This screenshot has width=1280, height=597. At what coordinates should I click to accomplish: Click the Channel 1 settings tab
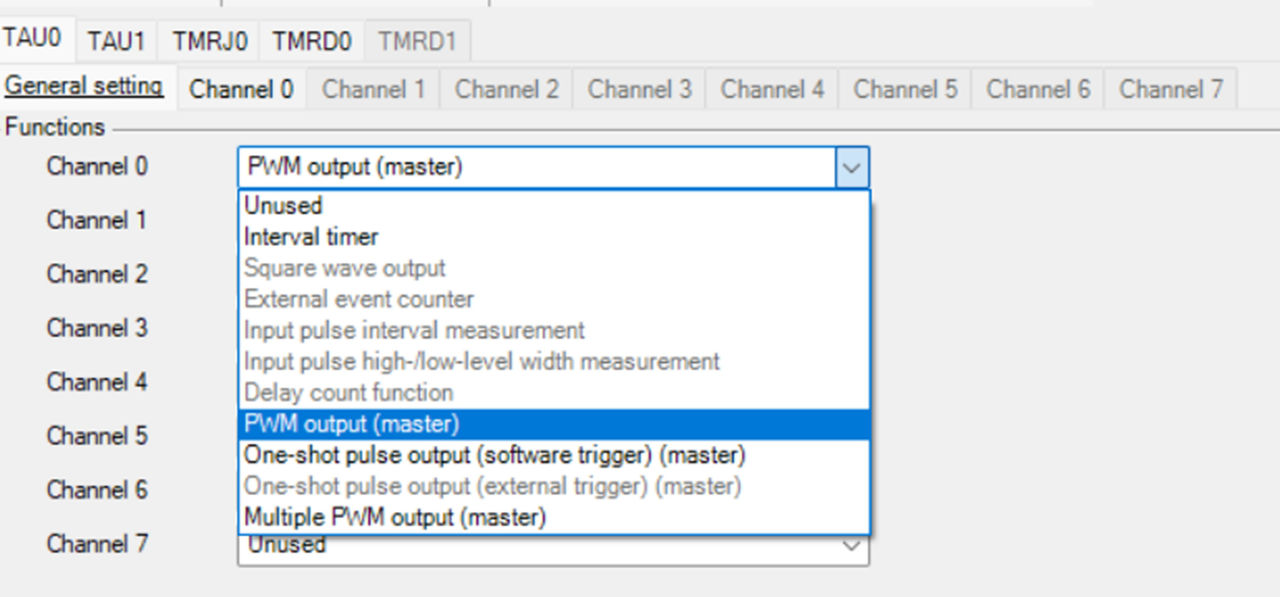tap(373, 89)
